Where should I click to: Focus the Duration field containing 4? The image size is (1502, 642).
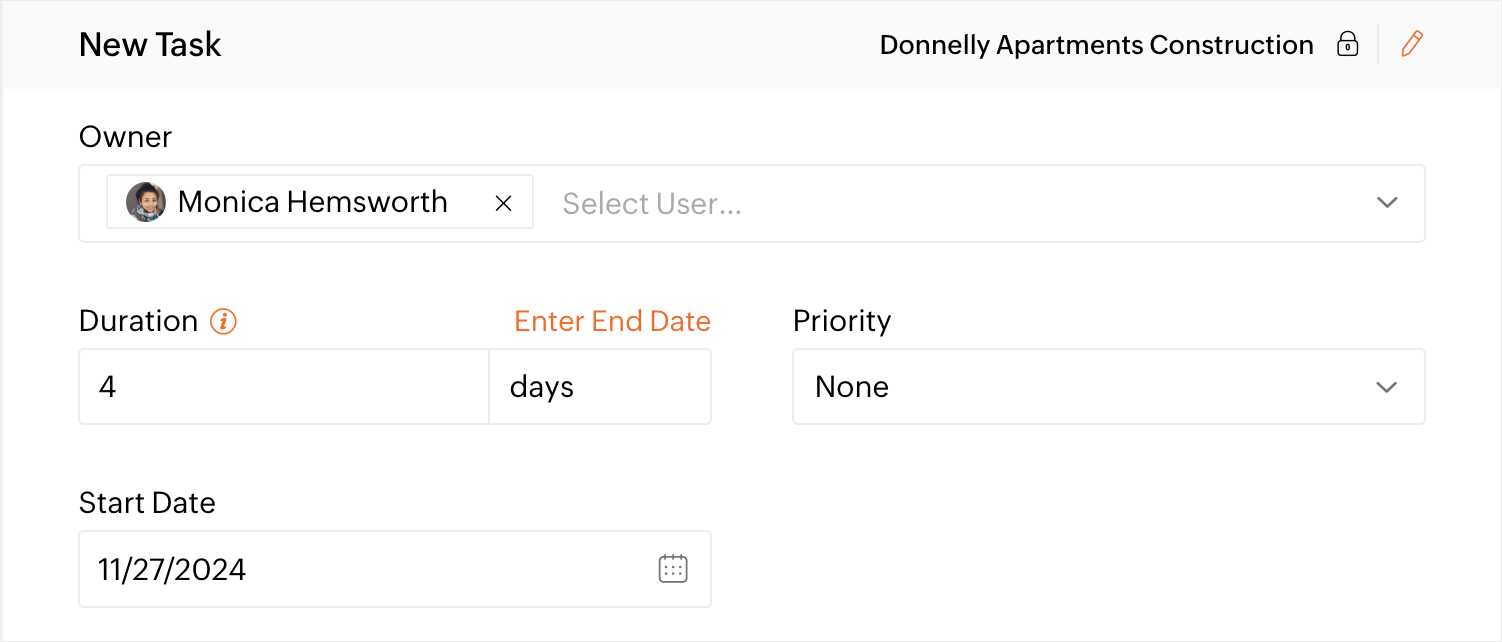283,387
